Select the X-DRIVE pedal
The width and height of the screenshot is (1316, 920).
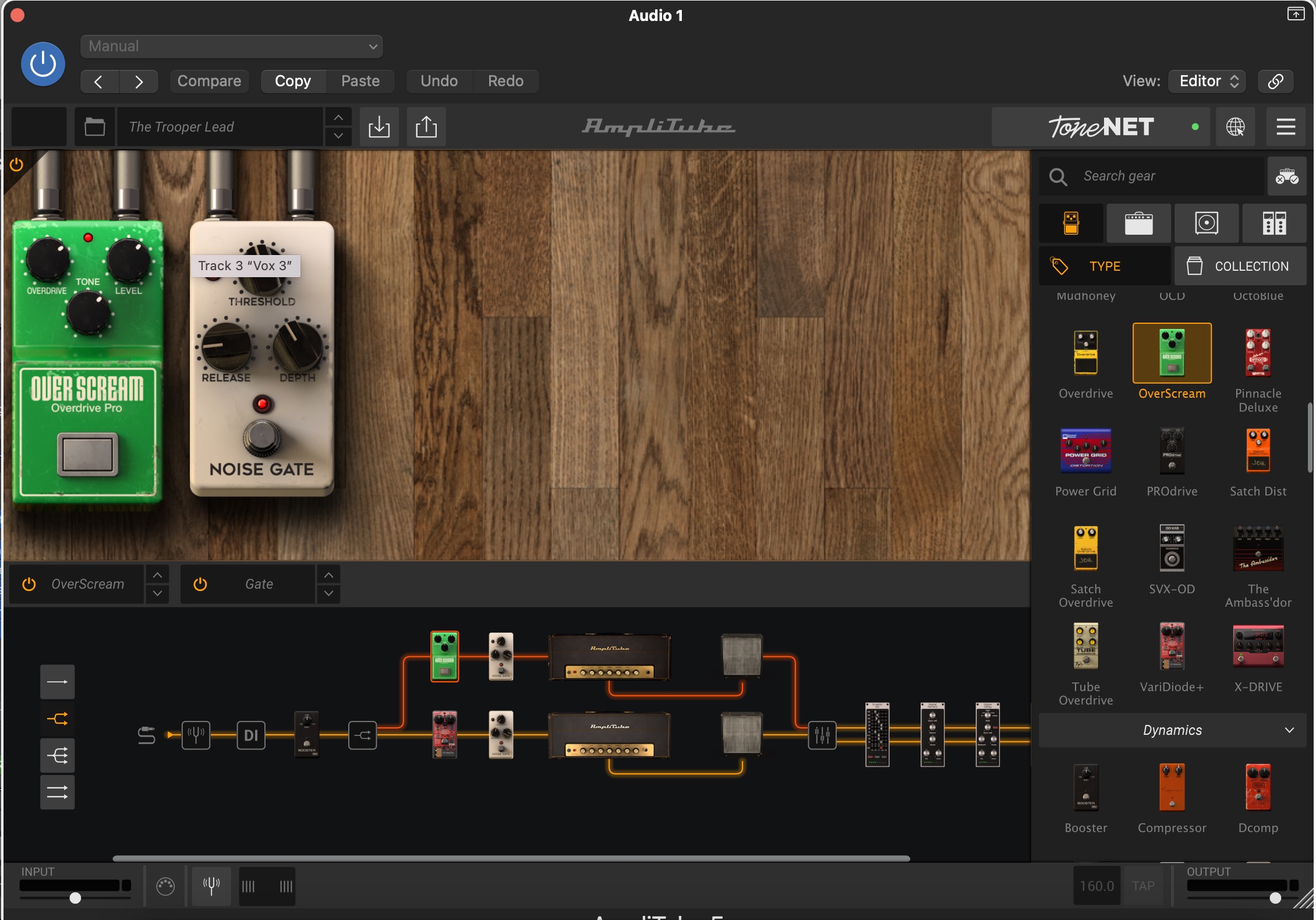(1258, 646)
